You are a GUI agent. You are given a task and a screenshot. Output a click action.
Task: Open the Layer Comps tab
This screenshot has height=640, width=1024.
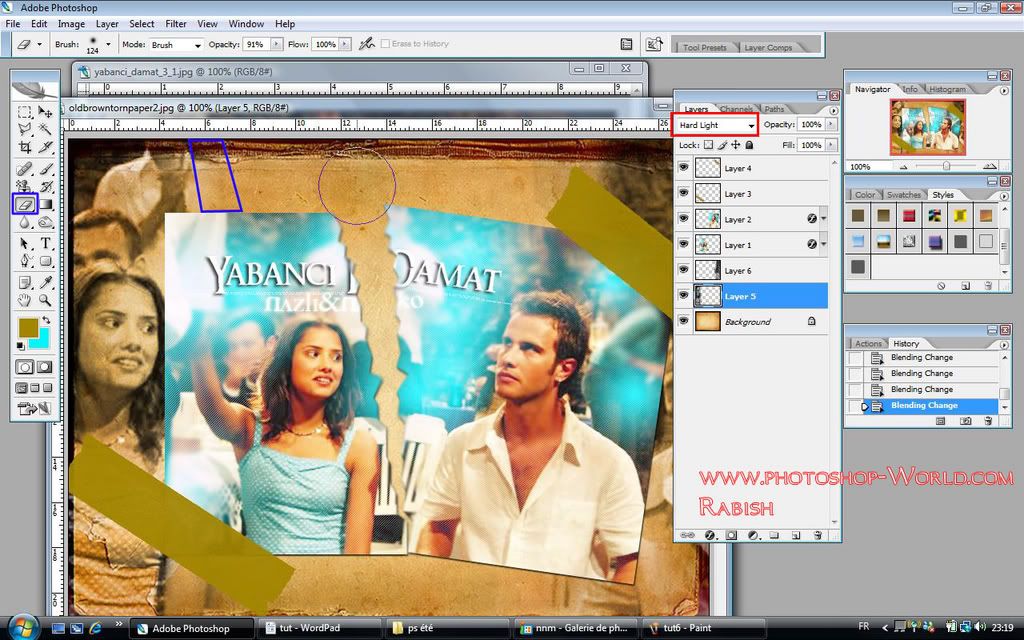point(768,47)
